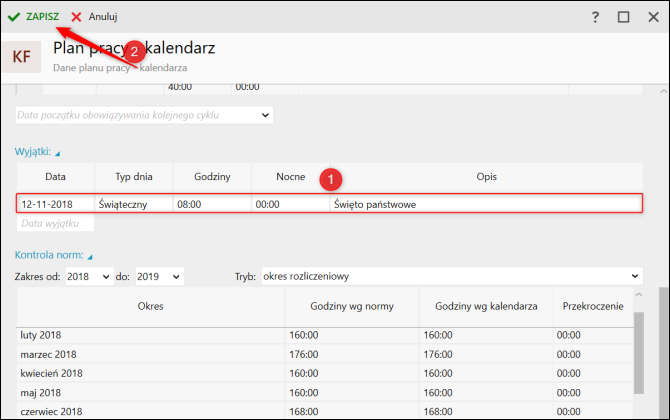
Task: Select the marzec 2018 row
Action: [325, 355]
